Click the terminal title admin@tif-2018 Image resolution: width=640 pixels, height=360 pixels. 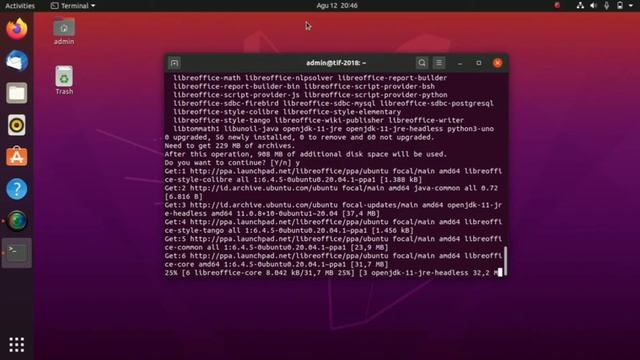336,63
